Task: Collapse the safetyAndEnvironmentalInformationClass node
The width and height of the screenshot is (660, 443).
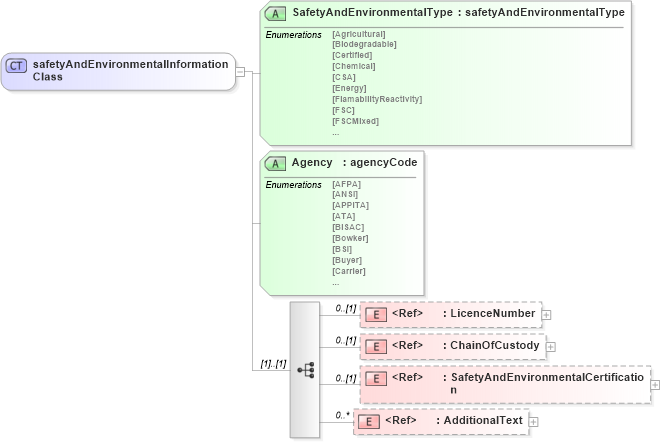Action: [x=240, y=71]
